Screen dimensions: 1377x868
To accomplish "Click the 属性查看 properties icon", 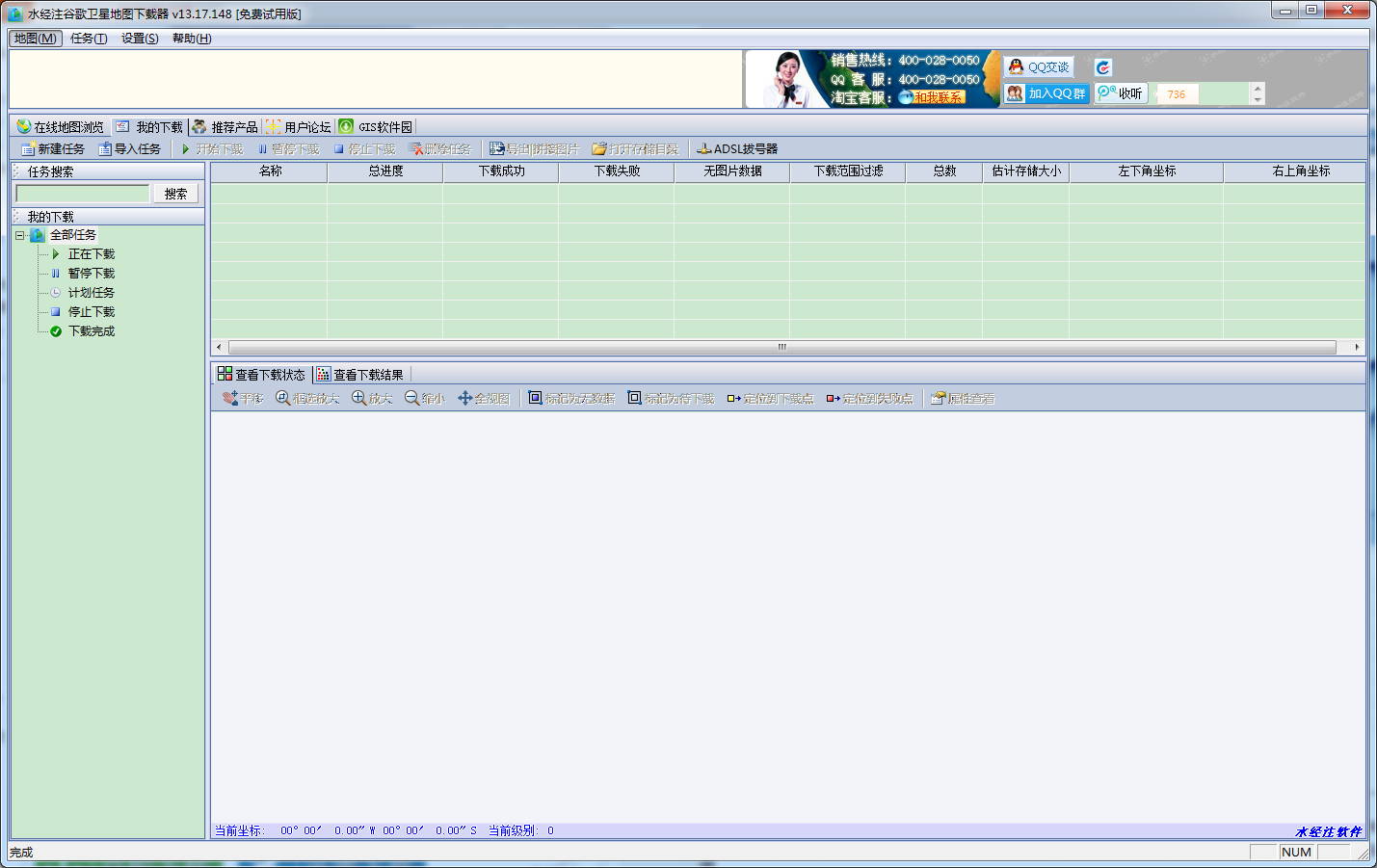I will 938,399.
